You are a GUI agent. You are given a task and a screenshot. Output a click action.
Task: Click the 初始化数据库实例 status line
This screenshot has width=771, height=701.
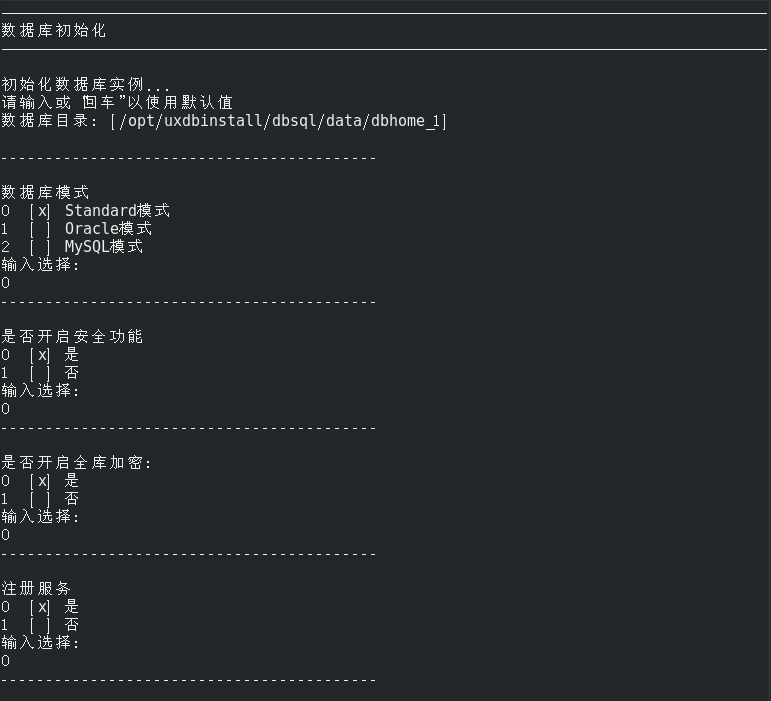tap(86, 85)
